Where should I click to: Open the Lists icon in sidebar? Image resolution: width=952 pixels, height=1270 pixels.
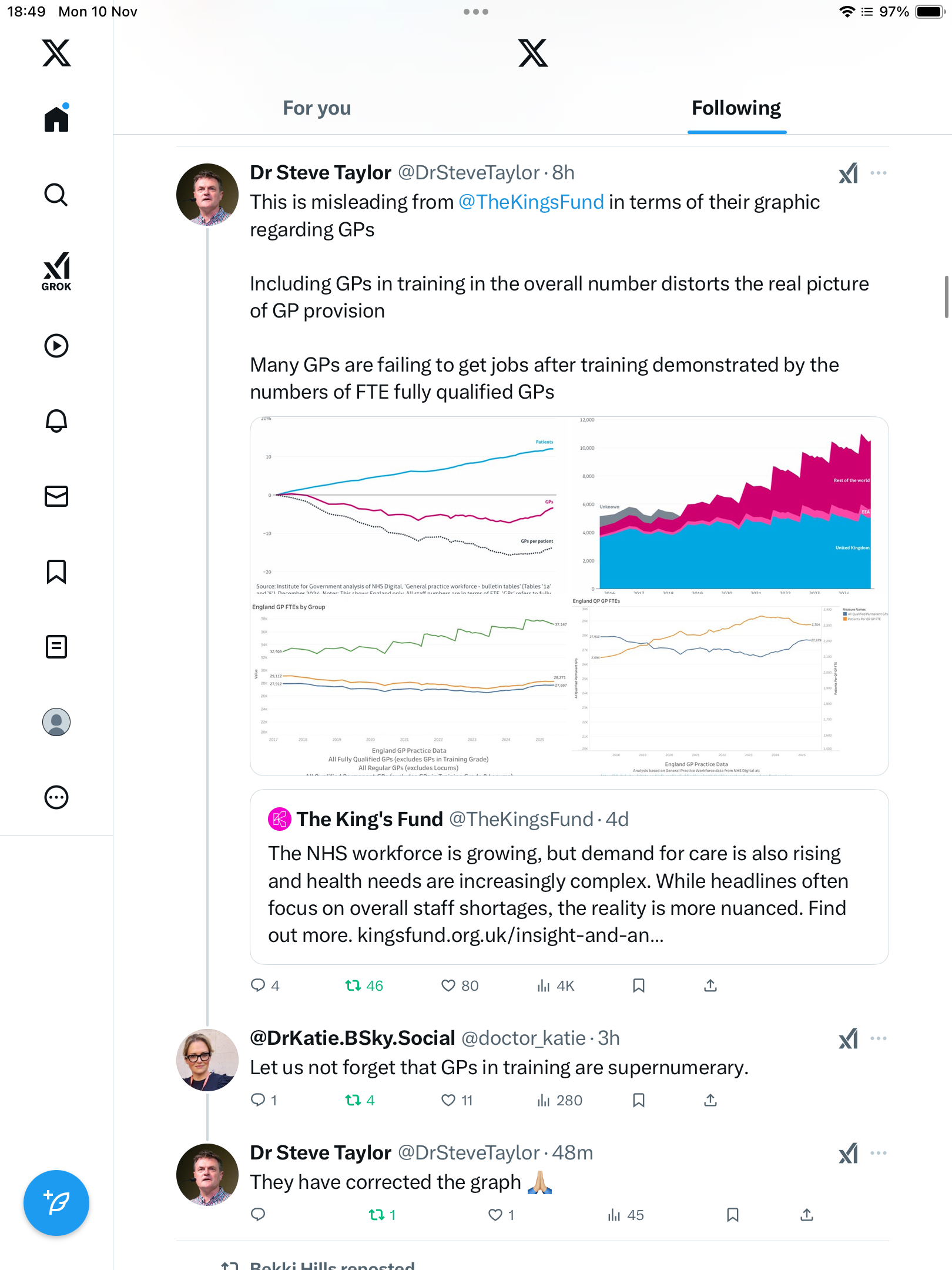(x=56, y=647)
